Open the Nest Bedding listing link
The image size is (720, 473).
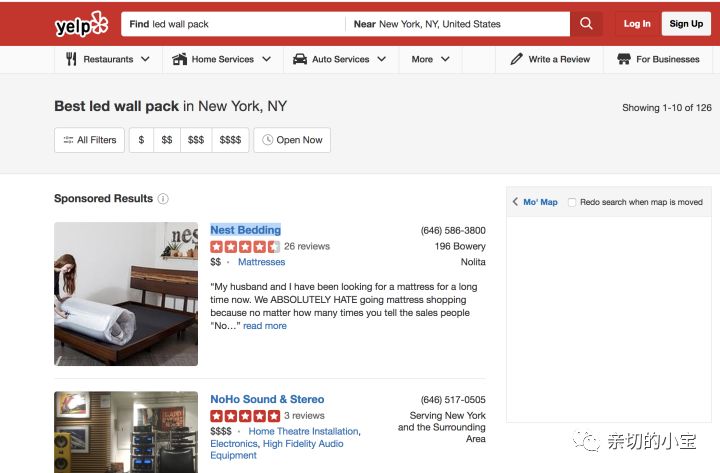[245, 230]
